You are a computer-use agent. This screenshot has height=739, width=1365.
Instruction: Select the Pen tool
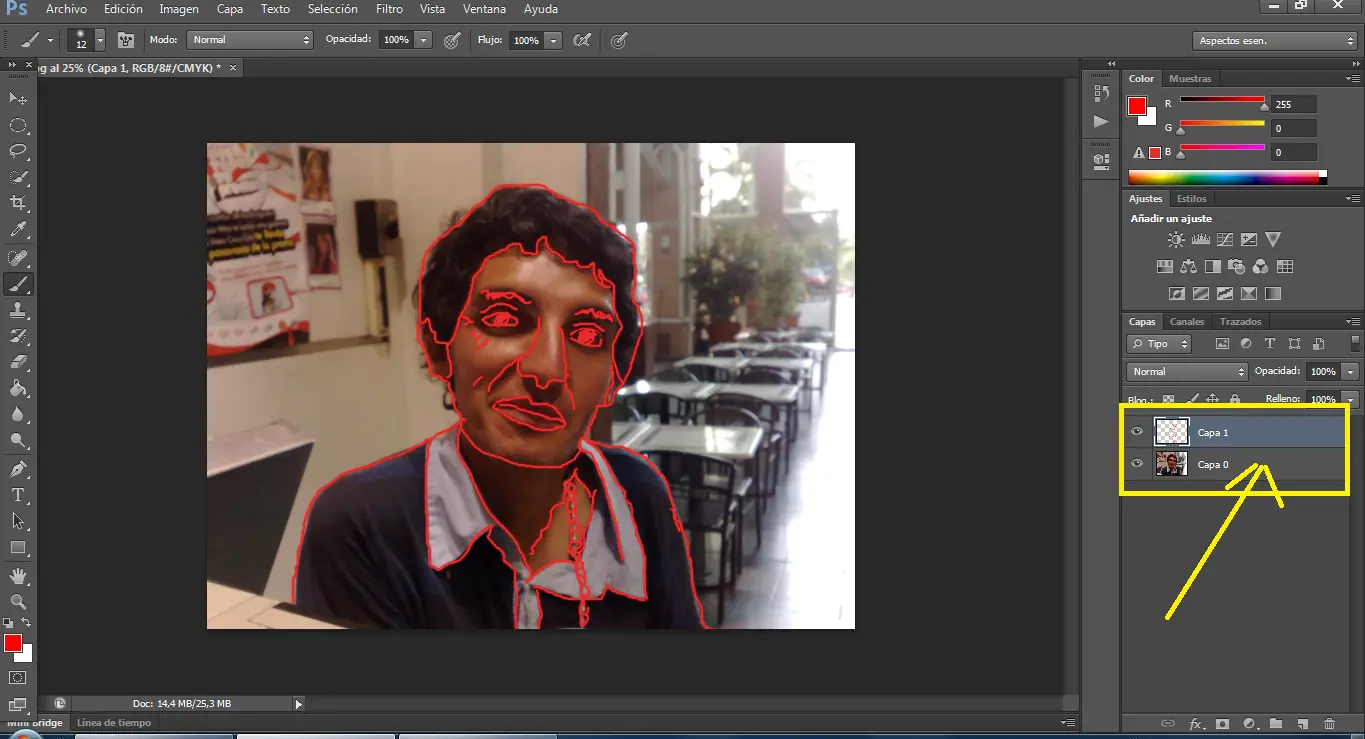18,469
